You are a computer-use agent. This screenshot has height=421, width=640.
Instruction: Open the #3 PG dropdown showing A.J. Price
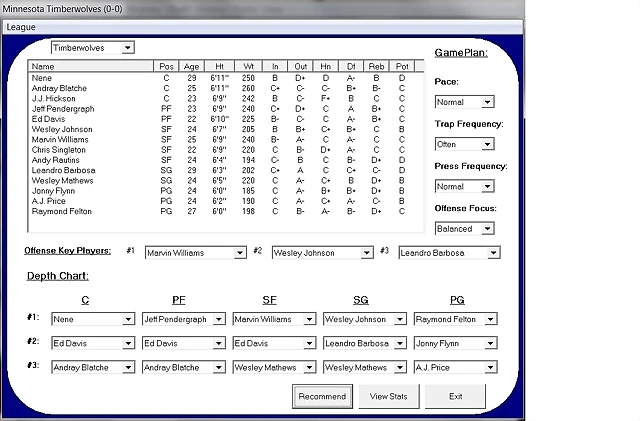(x=456, y=367)
